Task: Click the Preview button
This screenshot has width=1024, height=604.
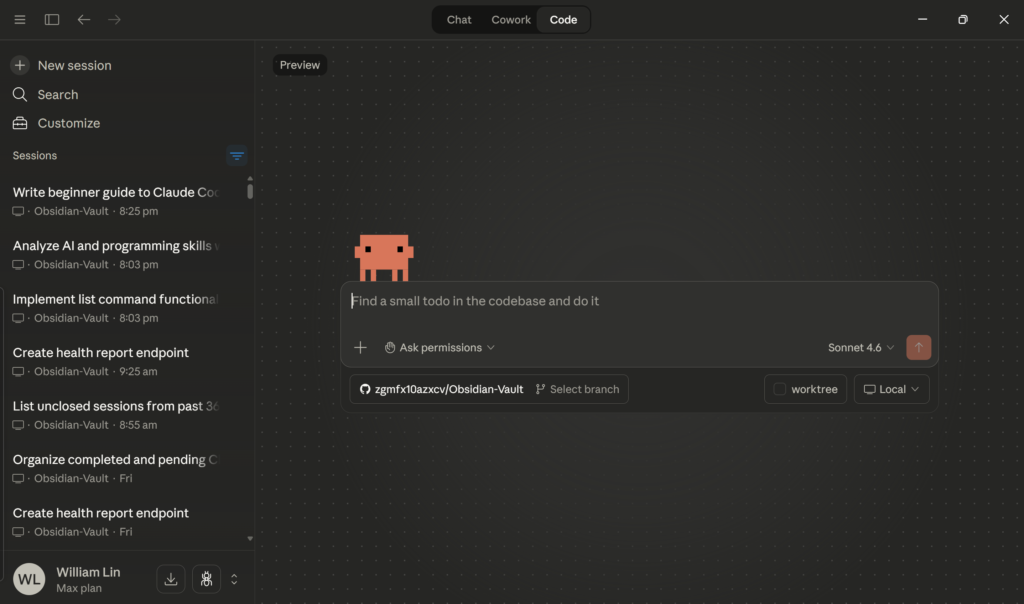Action: coord(300,65)
